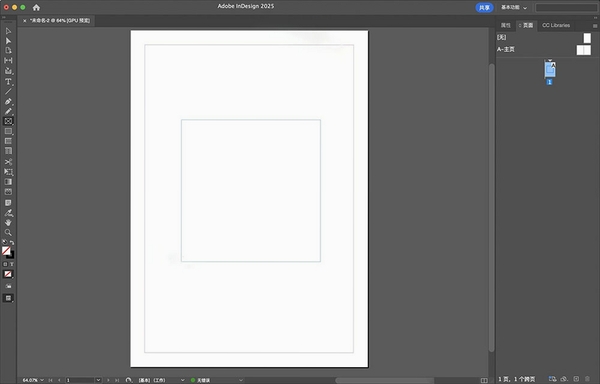Click the blue Share button
This screenshot has height=384, width=600.
(x=484, y=8)
